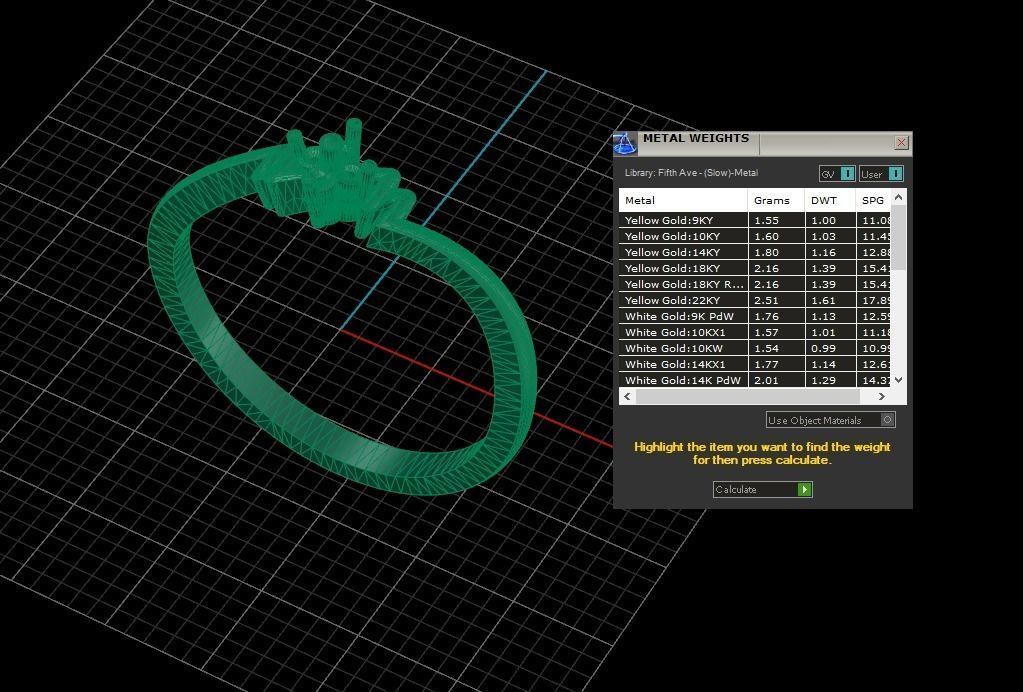Click the METAL WEIGHTS title bar
1023x692 pixels.
pos(763,143)
